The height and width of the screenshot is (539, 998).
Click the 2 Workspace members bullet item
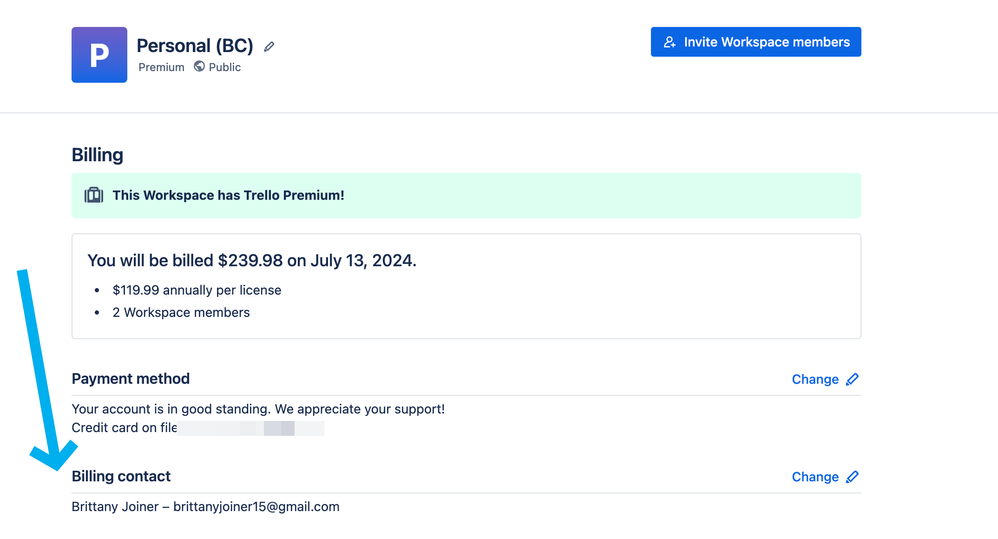tap(181, 312)
